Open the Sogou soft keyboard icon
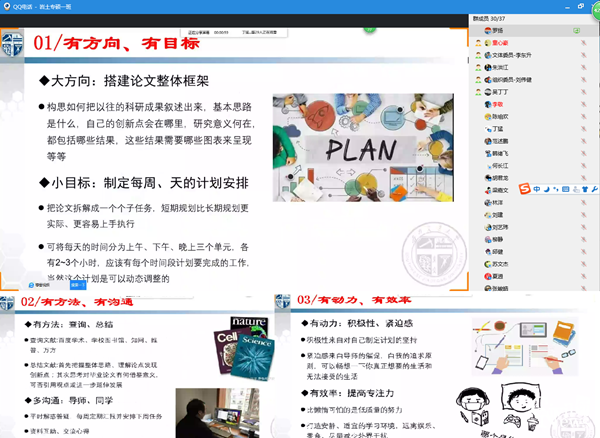The height and width of the screenshot is (438, 600). (x=566, y=188)
